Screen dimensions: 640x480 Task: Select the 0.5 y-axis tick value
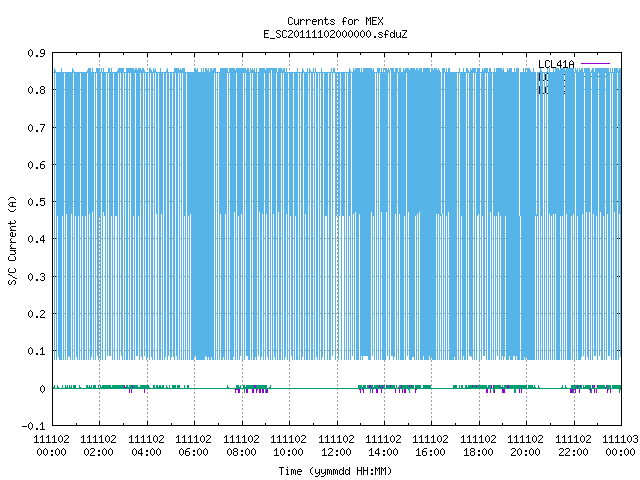[x=36, y=202]
